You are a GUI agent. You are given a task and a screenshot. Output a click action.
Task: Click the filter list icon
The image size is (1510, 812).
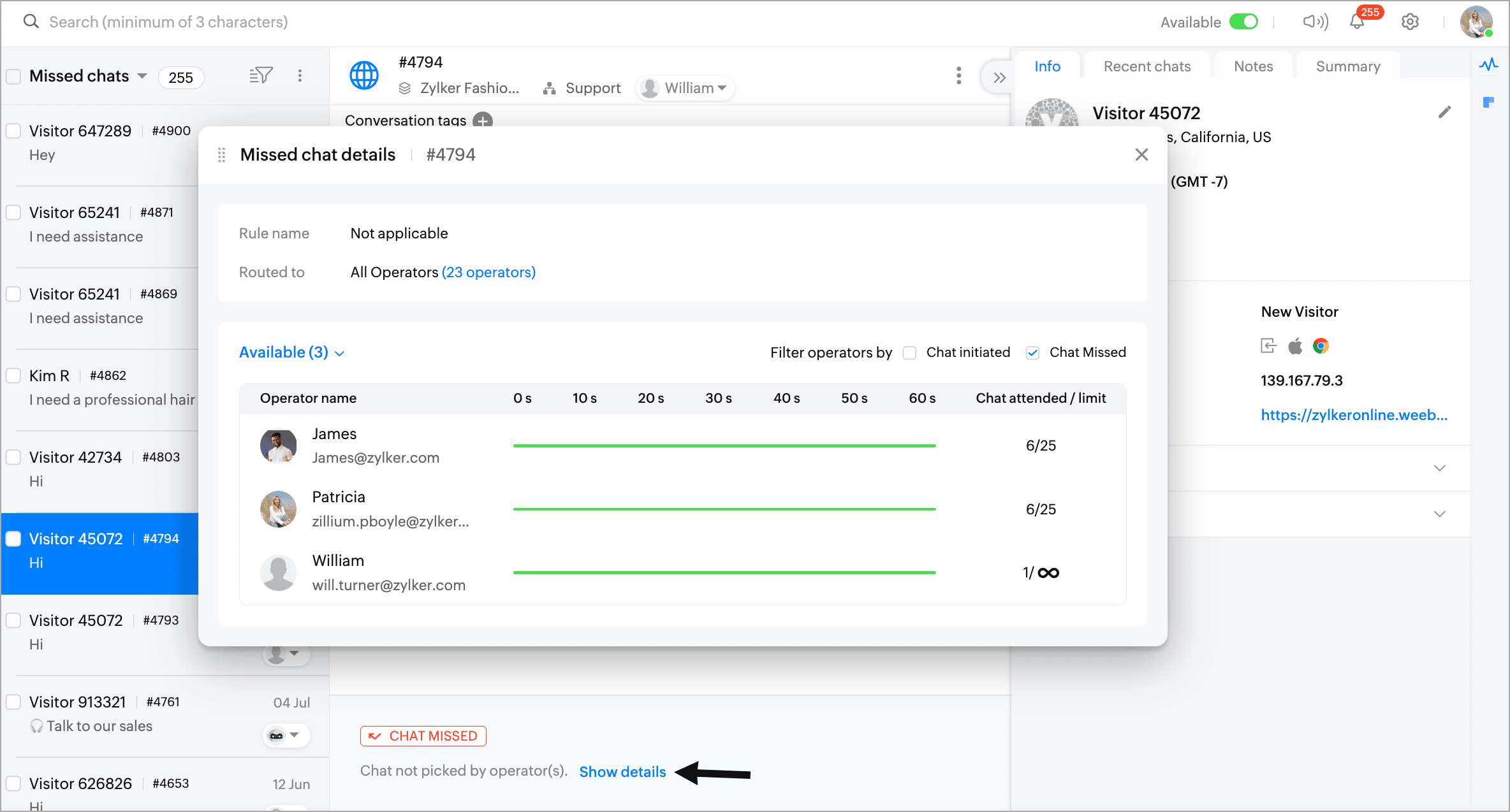click(x=260, y=76)
